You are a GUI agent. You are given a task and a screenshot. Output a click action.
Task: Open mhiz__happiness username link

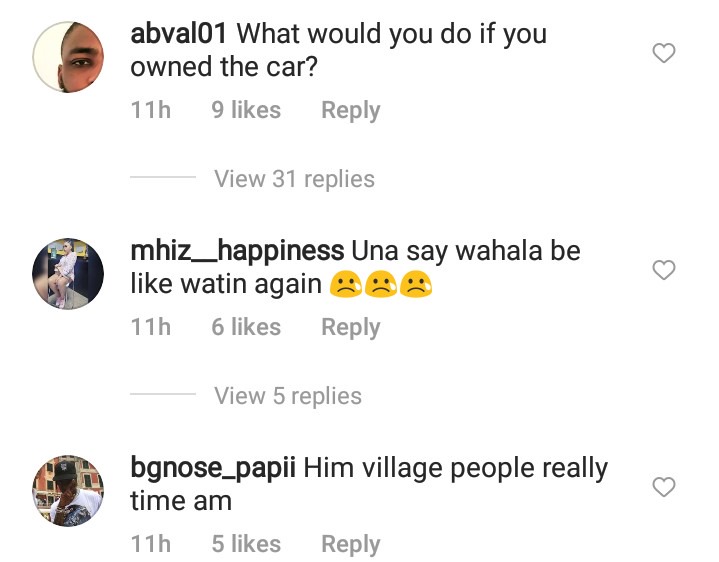tap(237, 251)
